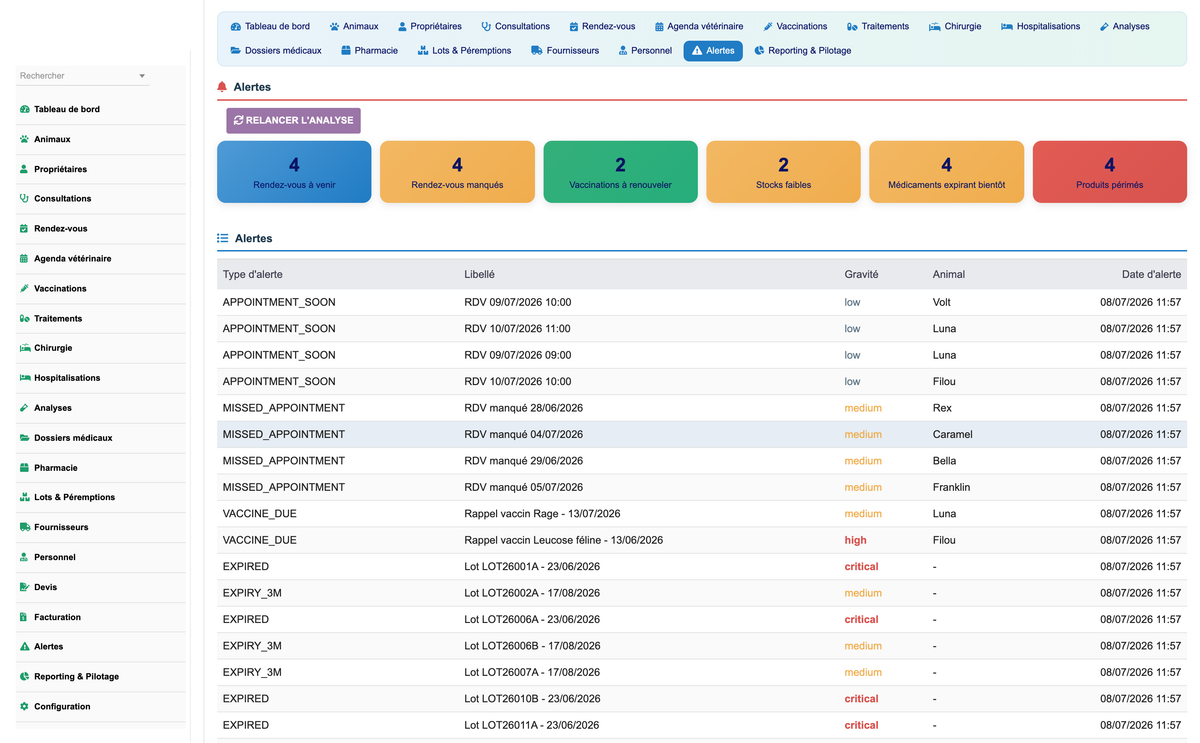Click the pie chart icon beside sidebar Reporting
Viewport: 1200px width, 743px height.
pyautogui.click(x=24, y=676)
